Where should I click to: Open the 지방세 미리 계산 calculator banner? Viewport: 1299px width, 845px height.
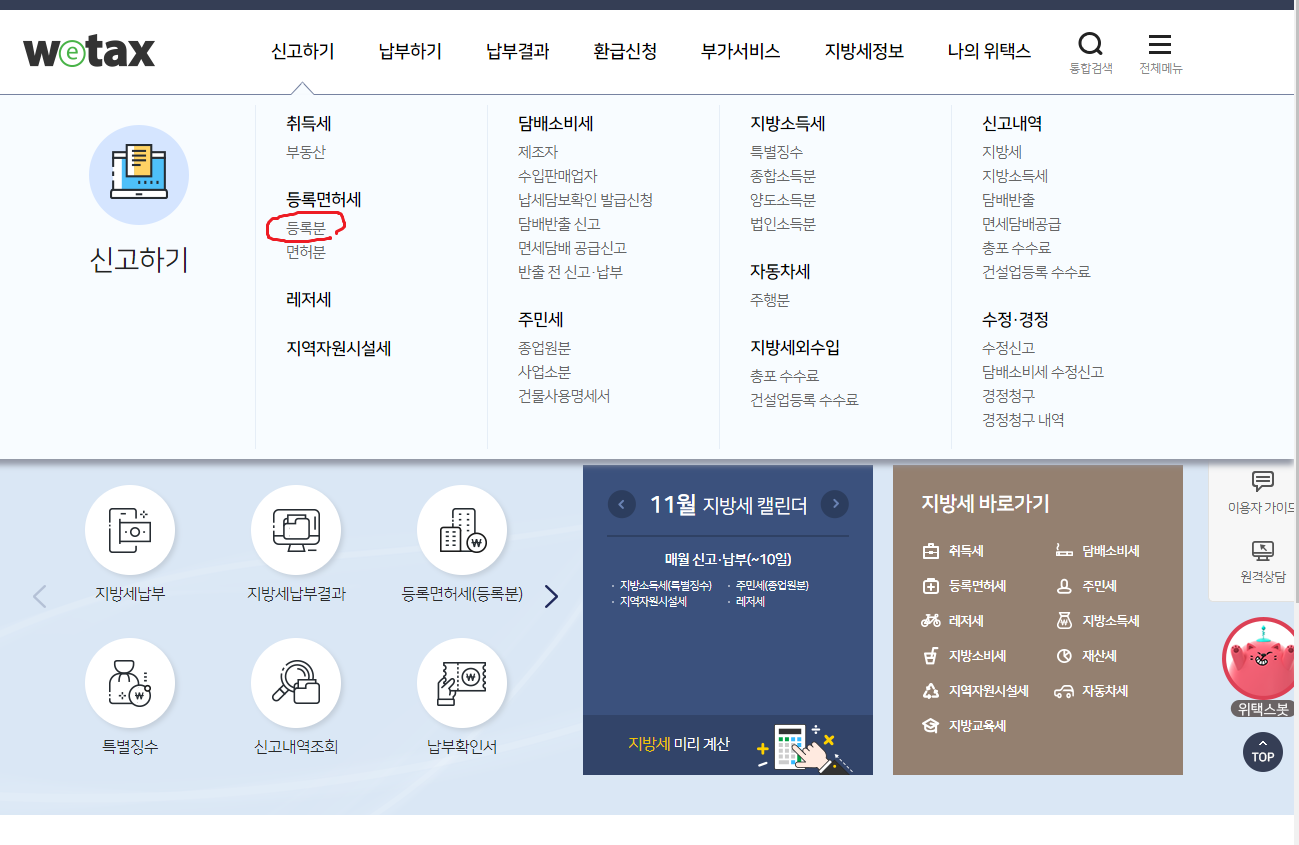728,745
